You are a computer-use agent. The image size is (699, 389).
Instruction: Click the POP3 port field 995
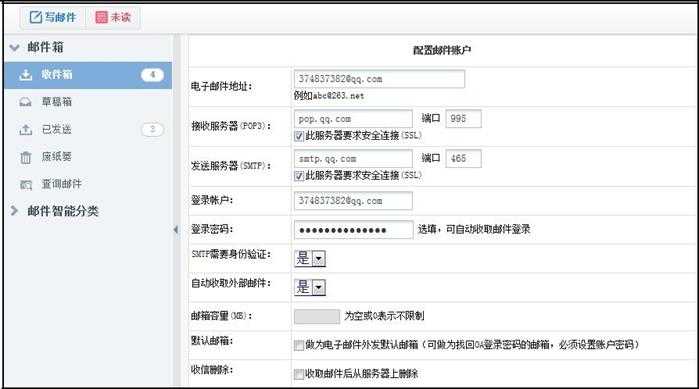(464, 119)
